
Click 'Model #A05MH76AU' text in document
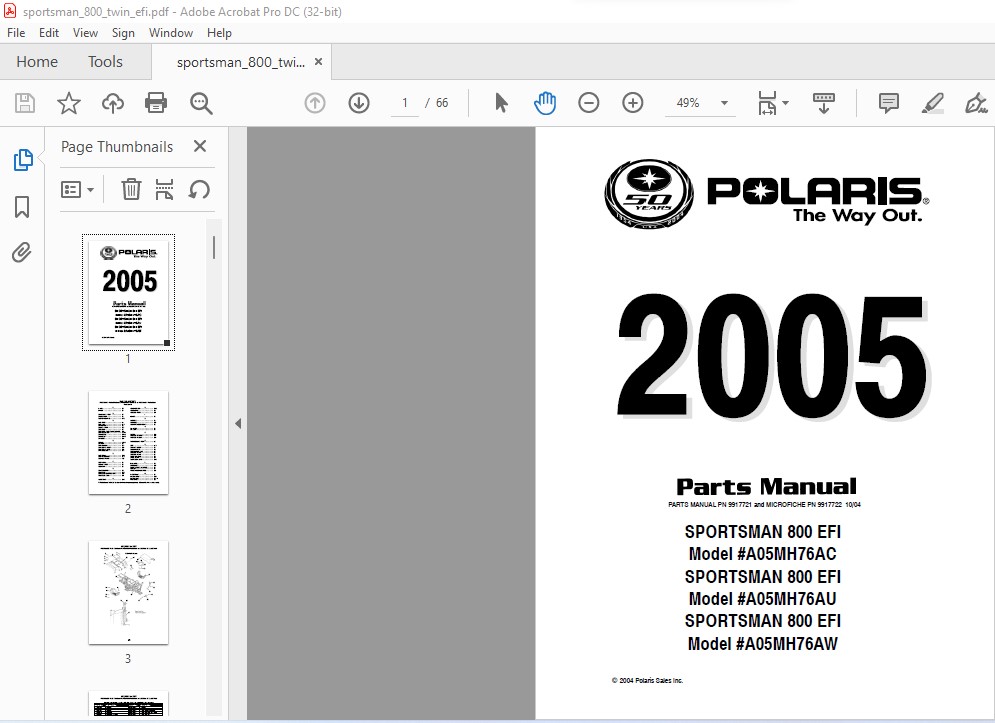tap(763, 599)
